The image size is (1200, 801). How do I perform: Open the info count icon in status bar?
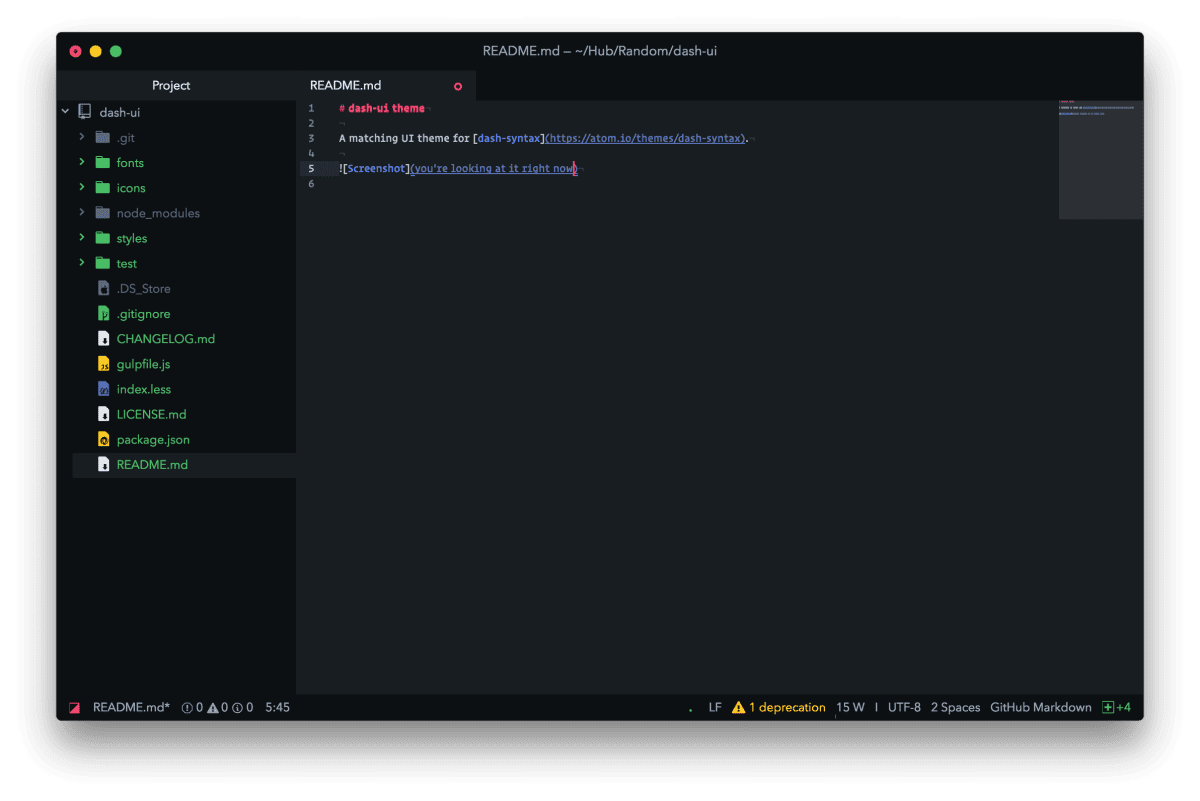240,707
